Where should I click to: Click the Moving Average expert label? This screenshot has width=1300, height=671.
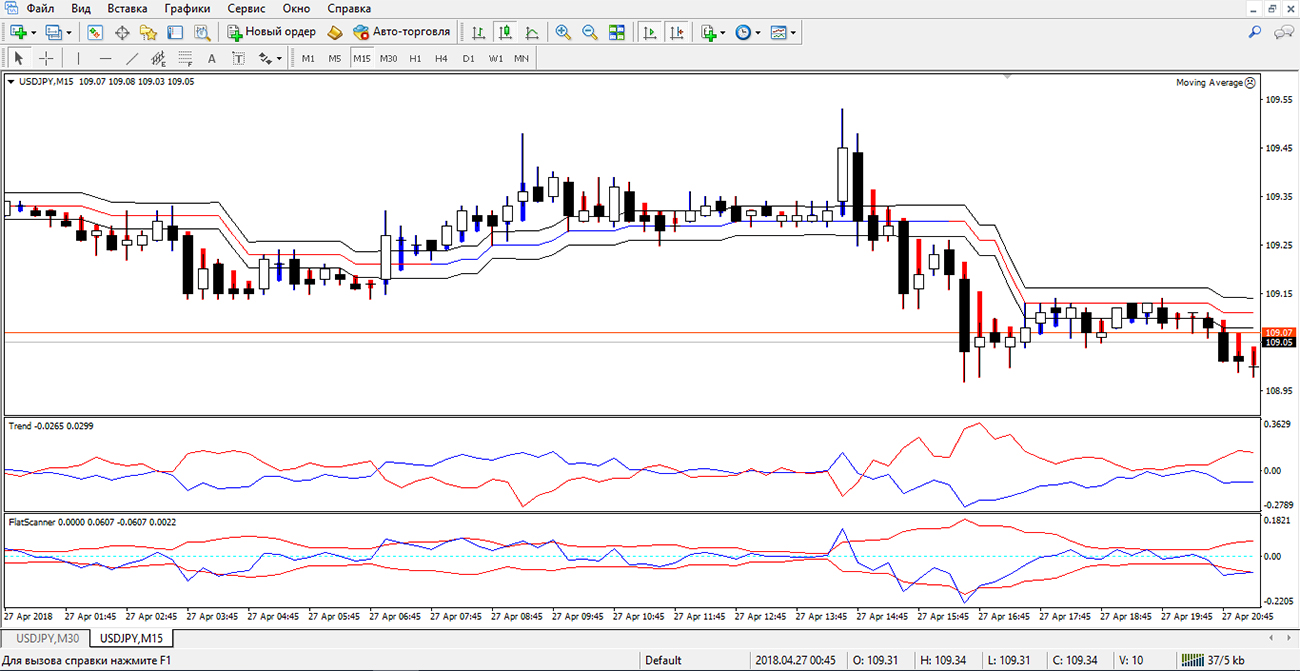tap(1215, 83)
